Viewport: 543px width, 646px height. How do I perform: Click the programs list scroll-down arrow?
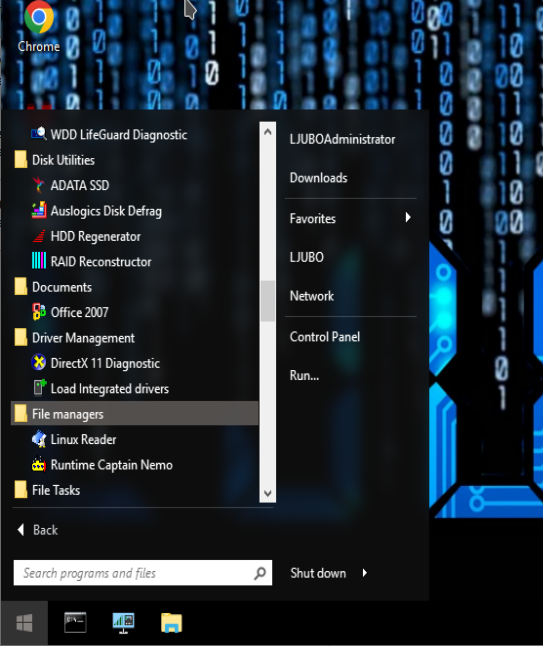tap(267, 493)
